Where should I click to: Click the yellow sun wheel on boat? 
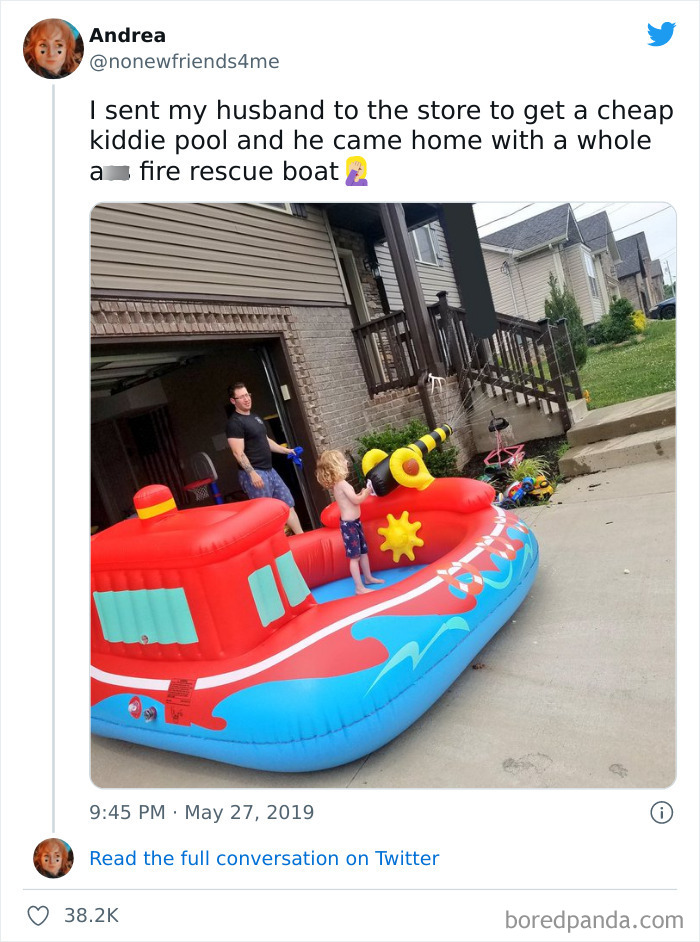coord(400,536)
